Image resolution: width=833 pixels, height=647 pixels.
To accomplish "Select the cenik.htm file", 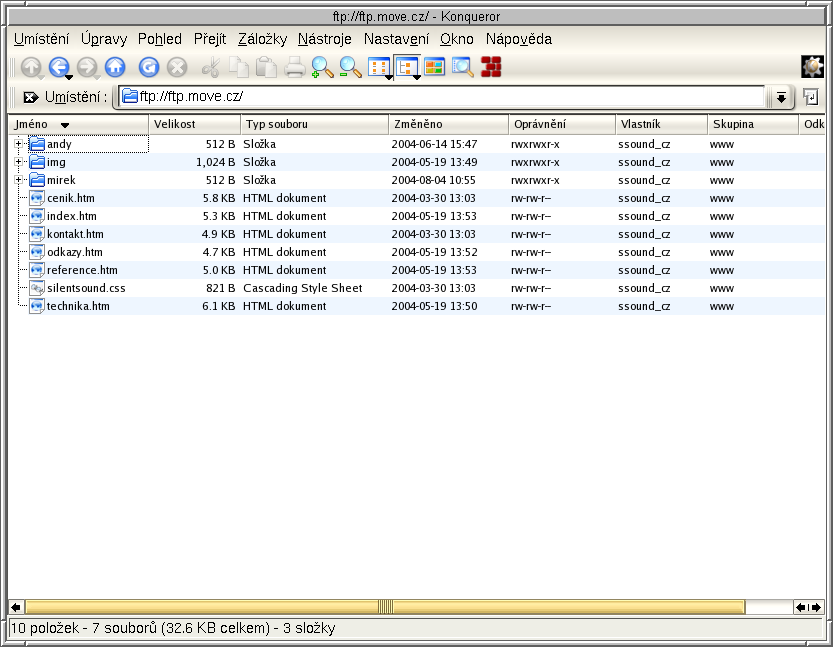I will click(x=71, y=198).
